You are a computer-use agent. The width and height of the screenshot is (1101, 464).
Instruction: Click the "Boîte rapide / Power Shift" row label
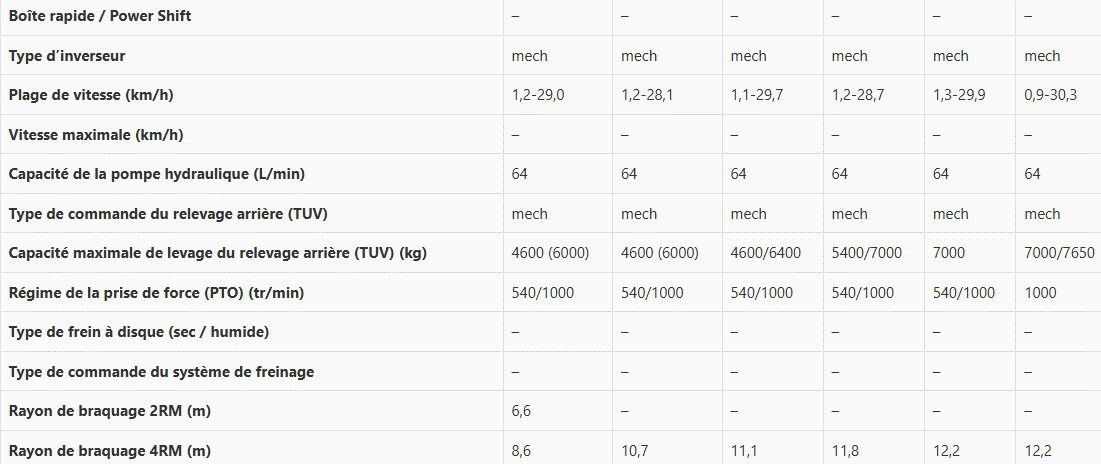[100, 16]
